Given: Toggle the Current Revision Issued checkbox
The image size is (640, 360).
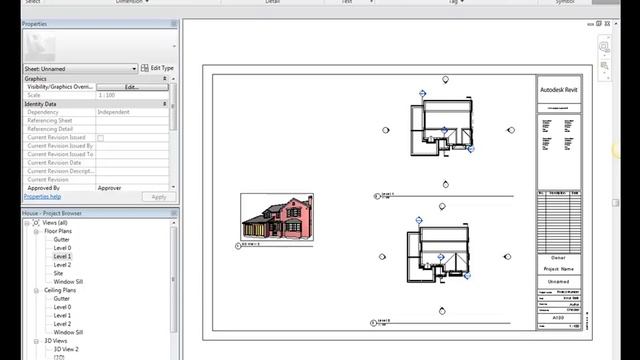Looking at the screenshot, I should (x=100, y=138).
